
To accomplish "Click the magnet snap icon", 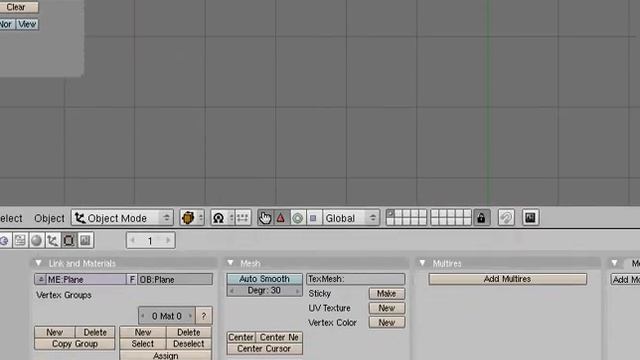I will 506,218.
